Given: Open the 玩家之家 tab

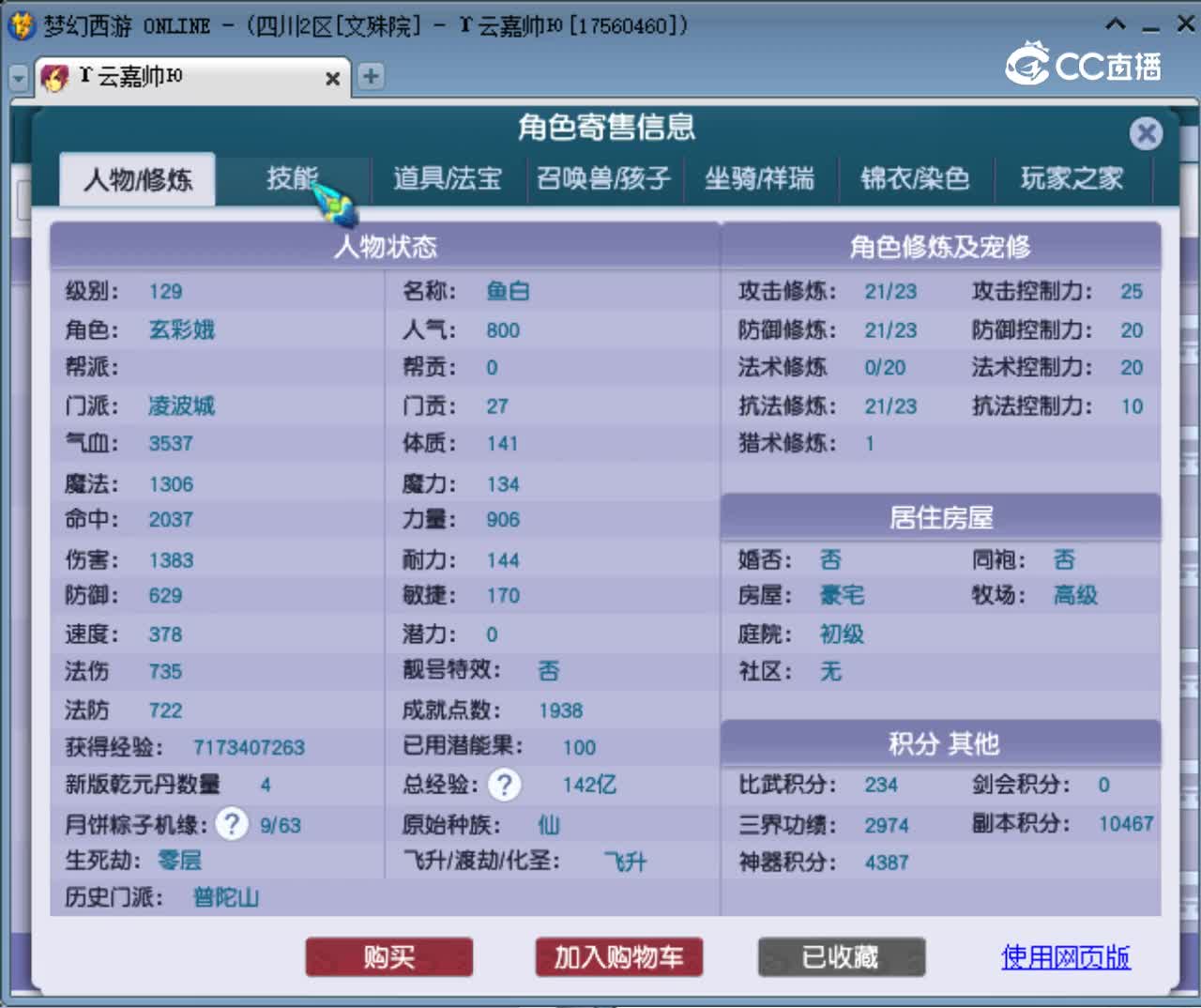Looking at the screenshot, I should click(1072, 178).
